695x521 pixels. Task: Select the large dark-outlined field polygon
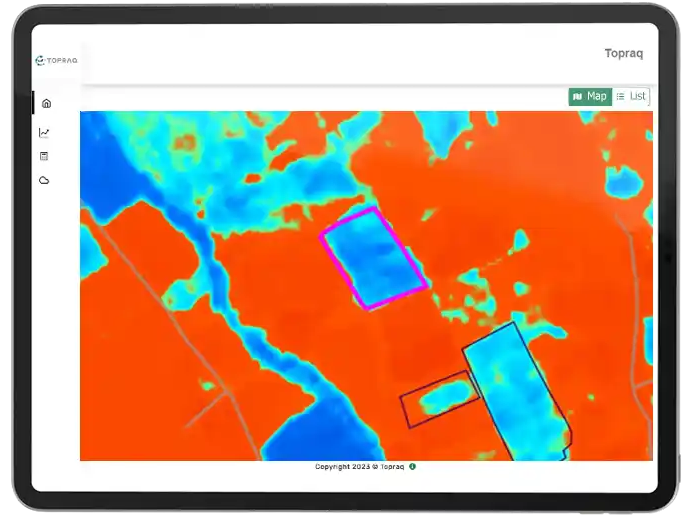tap(515, 390)
